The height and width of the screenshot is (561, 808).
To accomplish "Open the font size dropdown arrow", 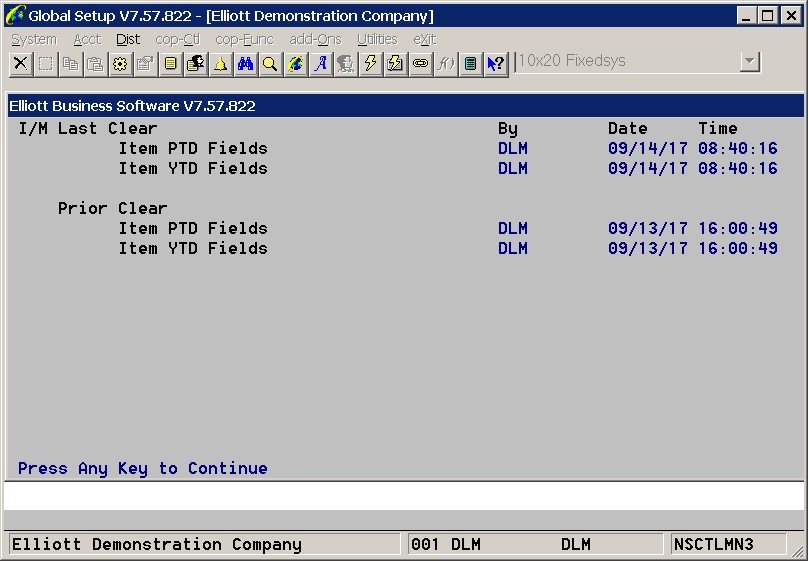I will point(750,62).
